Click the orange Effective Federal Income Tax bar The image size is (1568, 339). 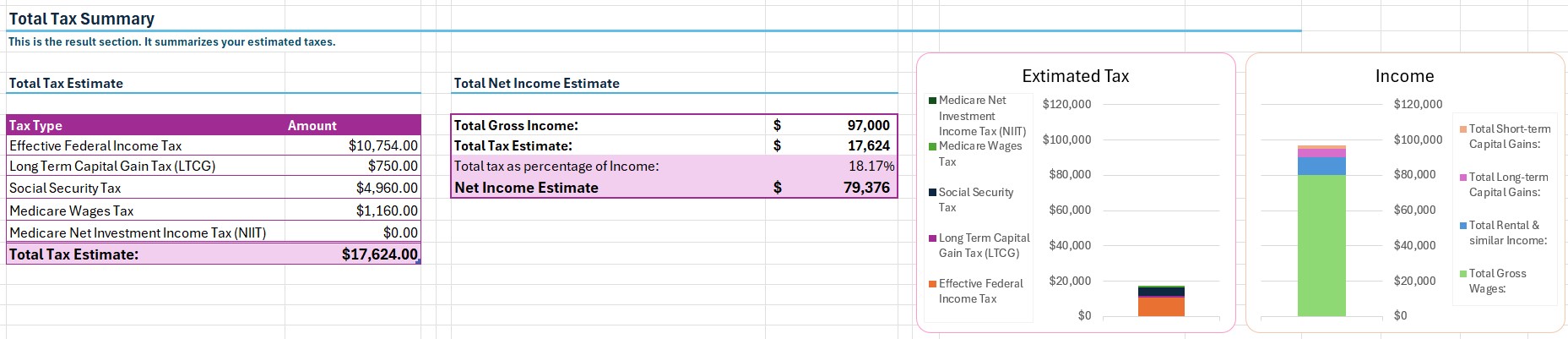[1161, 307]
